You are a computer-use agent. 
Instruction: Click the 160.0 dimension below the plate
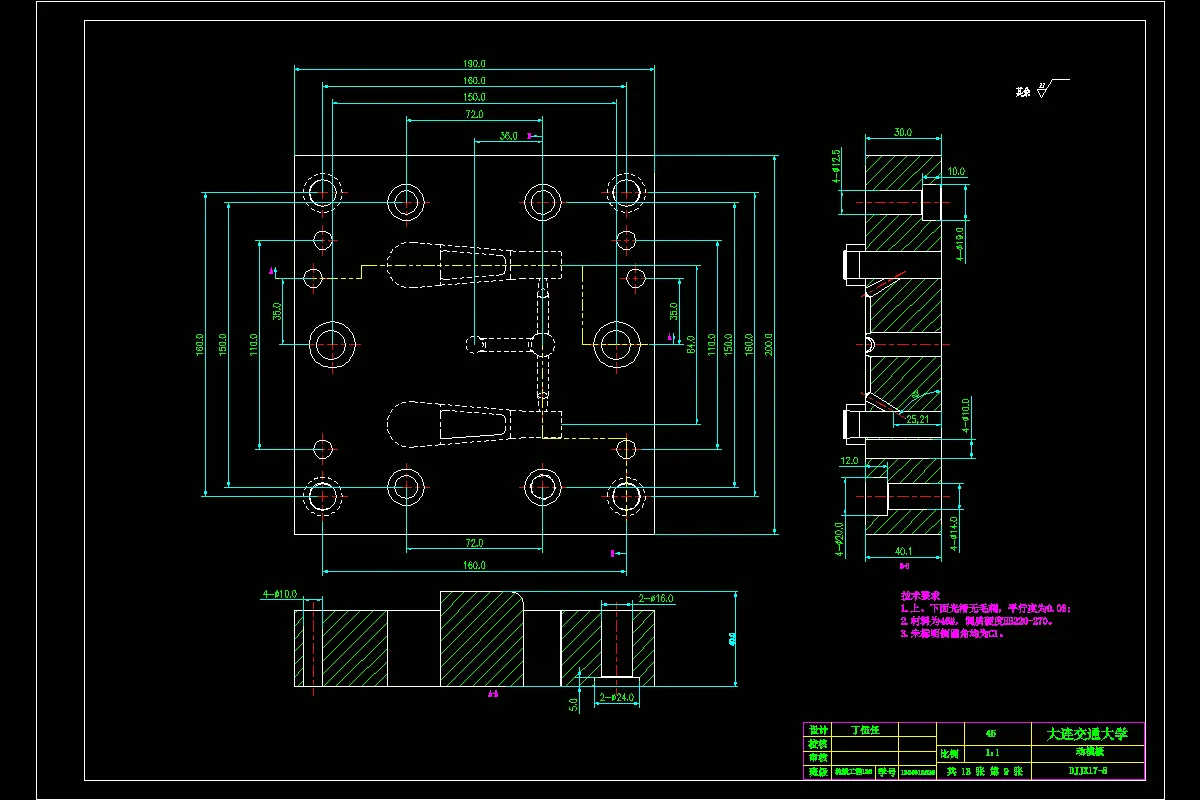coord(474,565)
